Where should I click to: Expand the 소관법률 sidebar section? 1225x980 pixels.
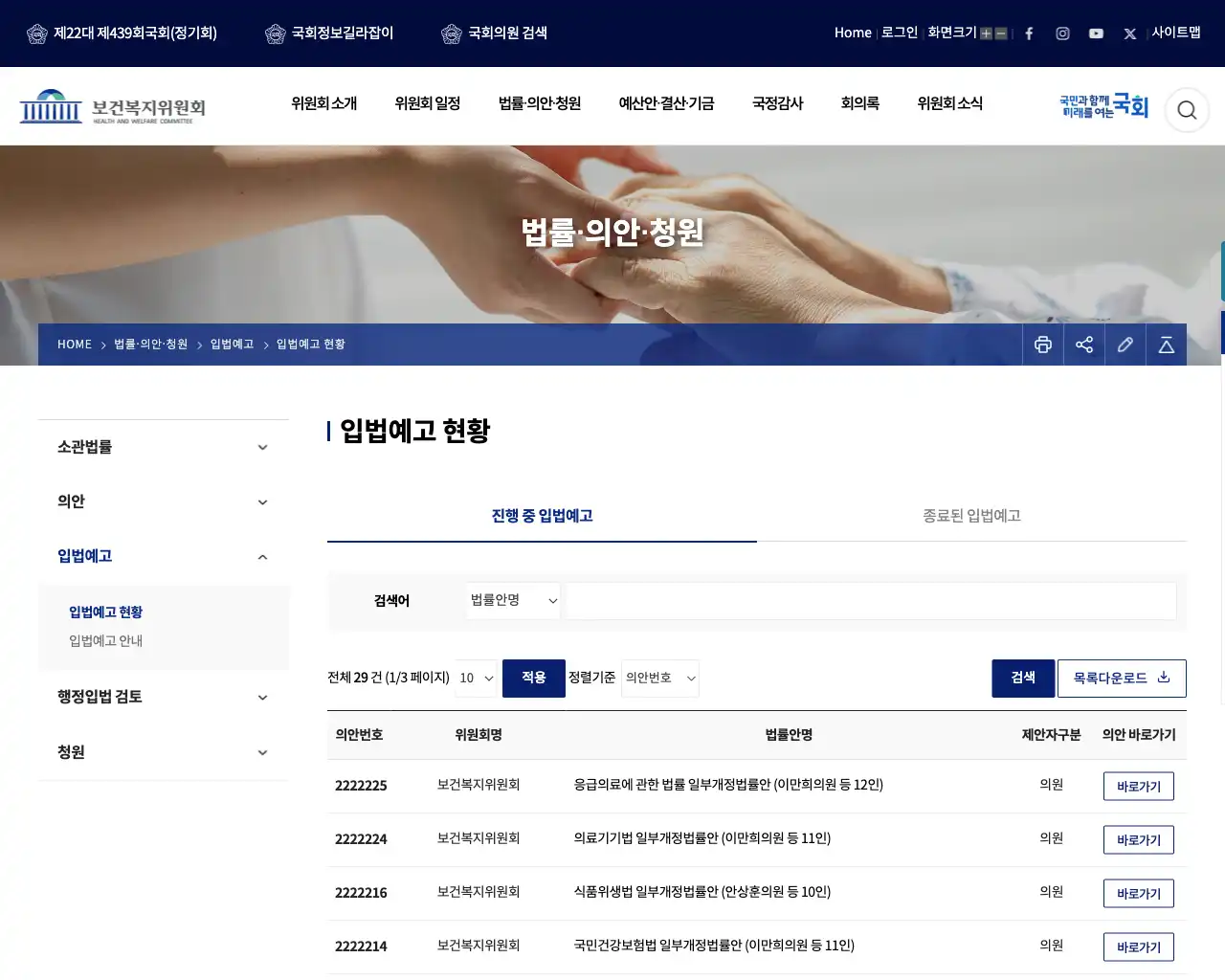coord(164,447)
